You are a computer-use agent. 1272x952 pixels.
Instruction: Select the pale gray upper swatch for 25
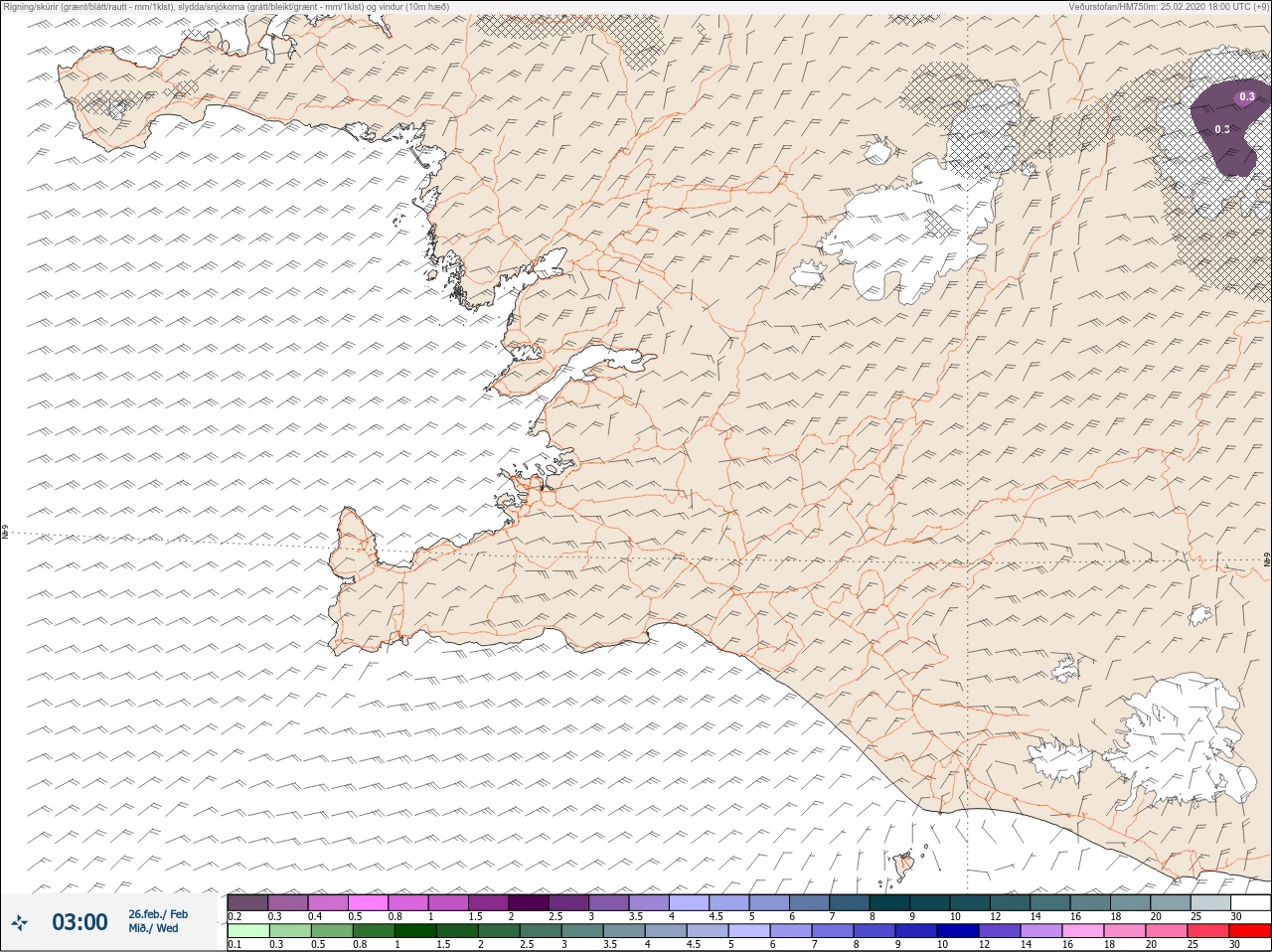coord(1210,902)
